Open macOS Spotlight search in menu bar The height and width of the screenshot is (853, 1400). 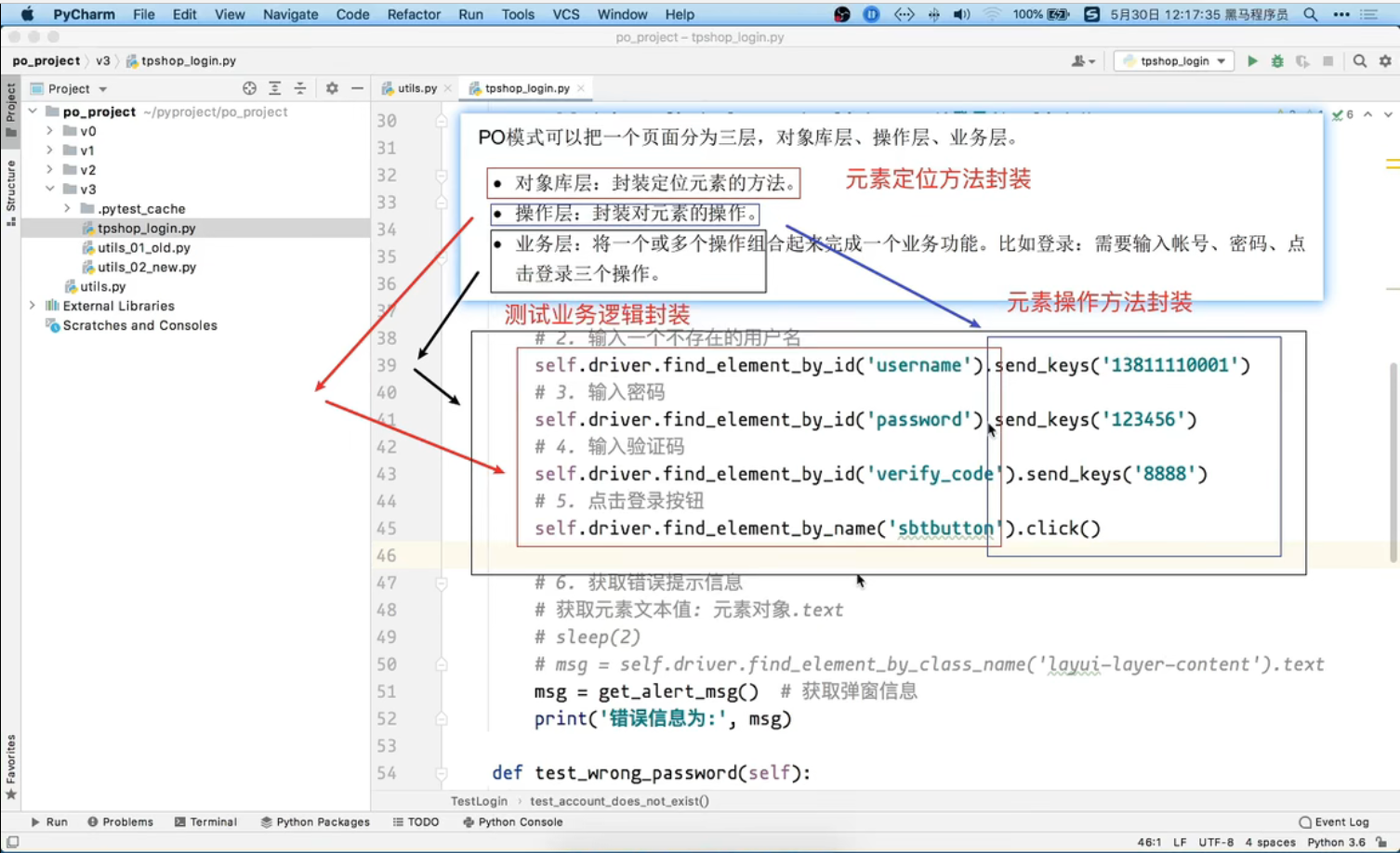pos(1311,14)
